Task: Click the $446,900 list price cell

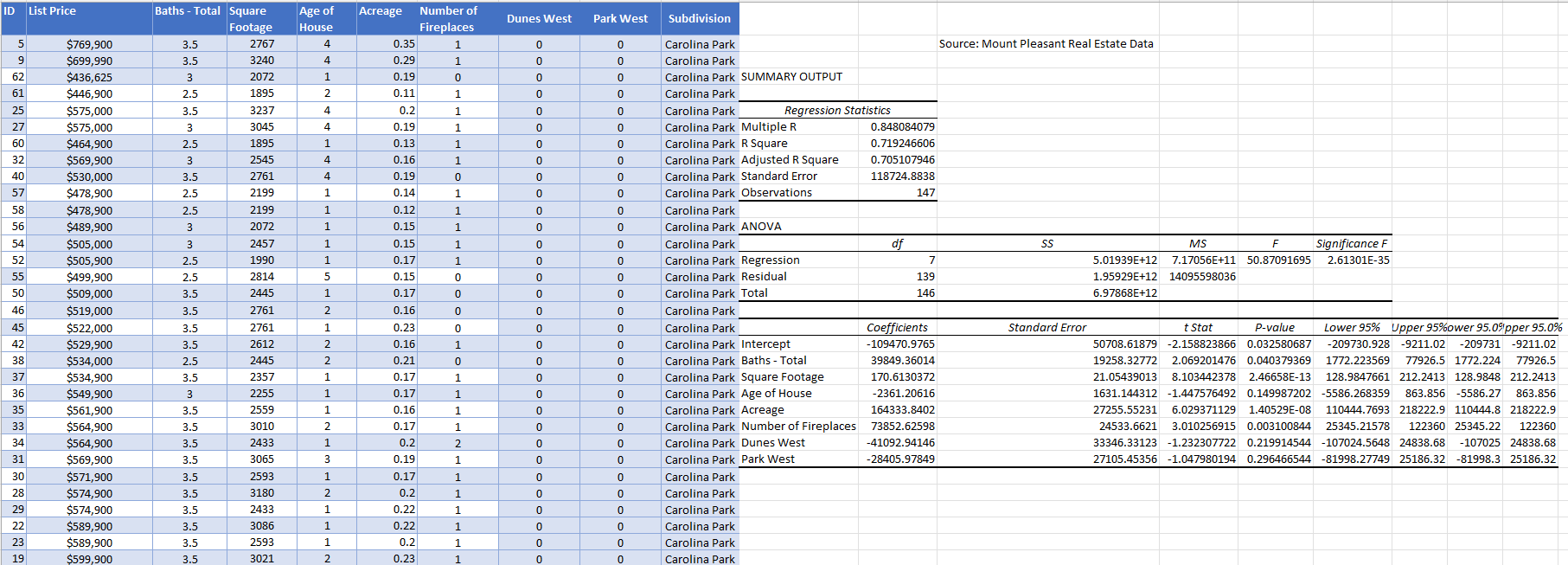Action: 90,93
